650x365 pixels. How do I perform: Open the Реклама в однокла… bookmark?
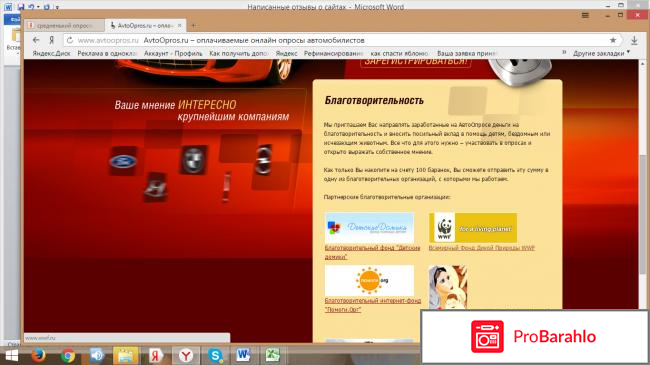107,54
